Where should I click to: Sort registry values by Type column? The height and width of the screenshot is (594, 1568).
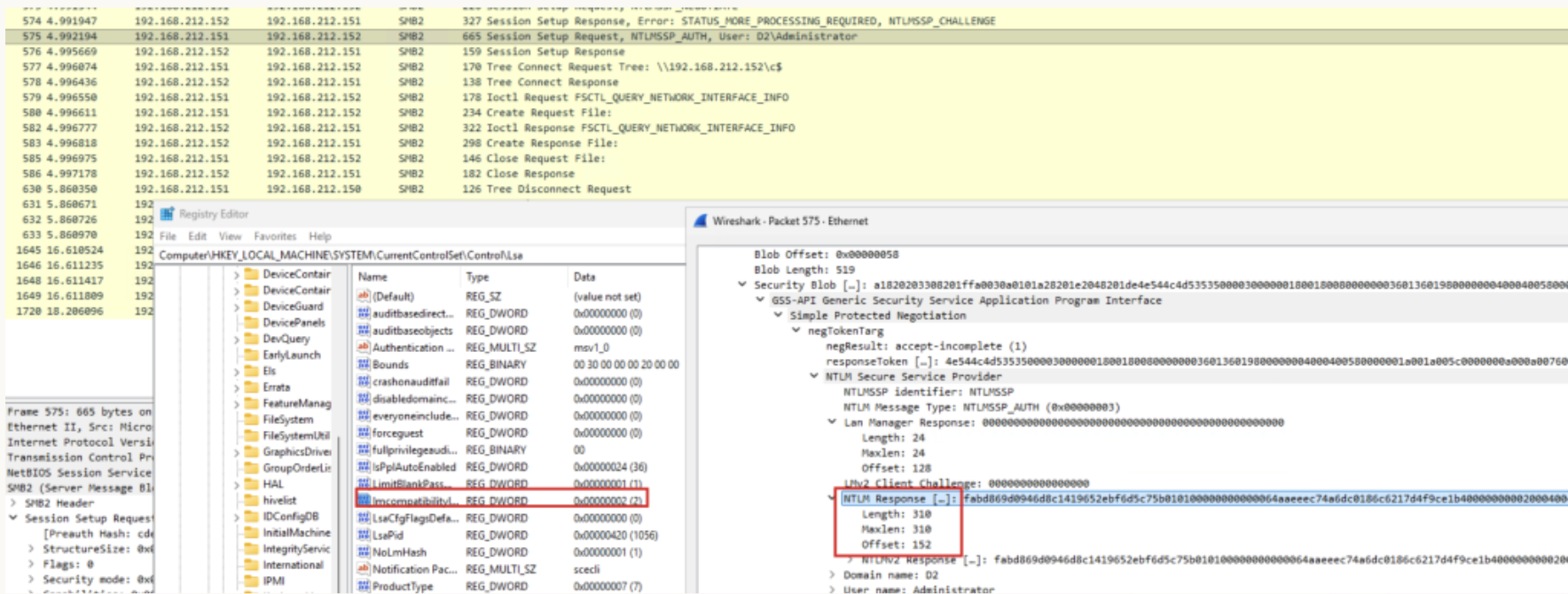coord(477,277)
